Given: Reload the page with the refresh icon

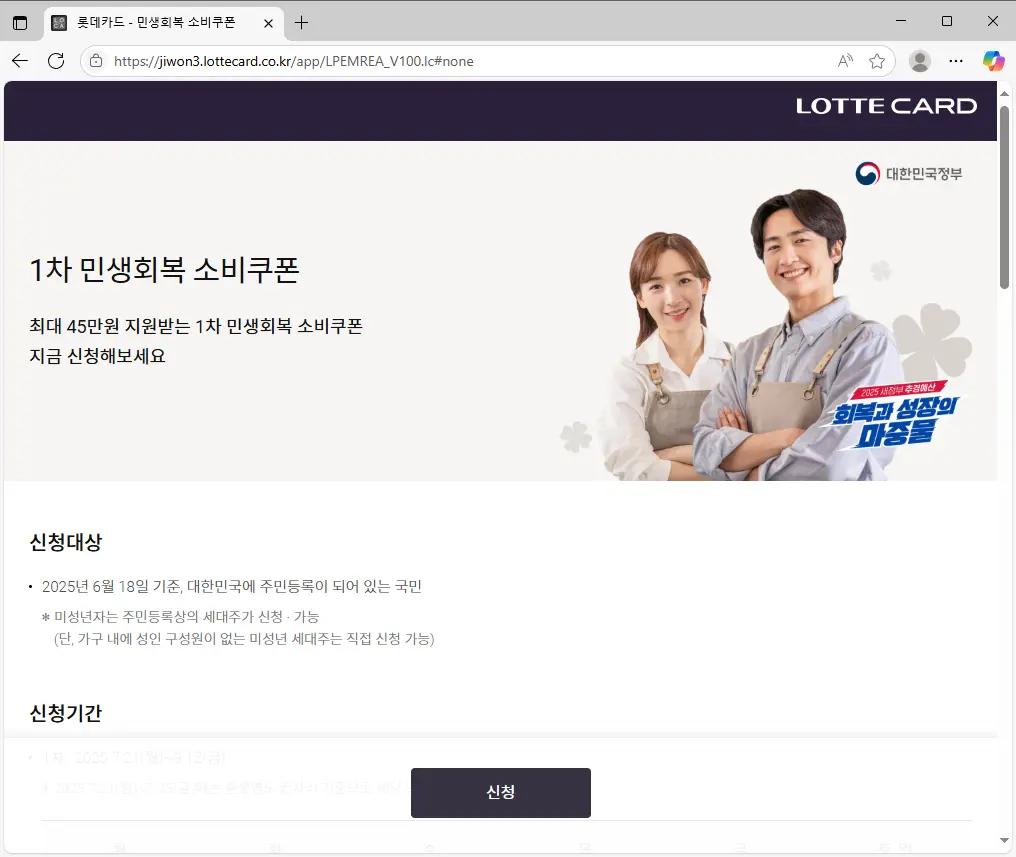Looking at the screenshot, I should coord(56,61).
